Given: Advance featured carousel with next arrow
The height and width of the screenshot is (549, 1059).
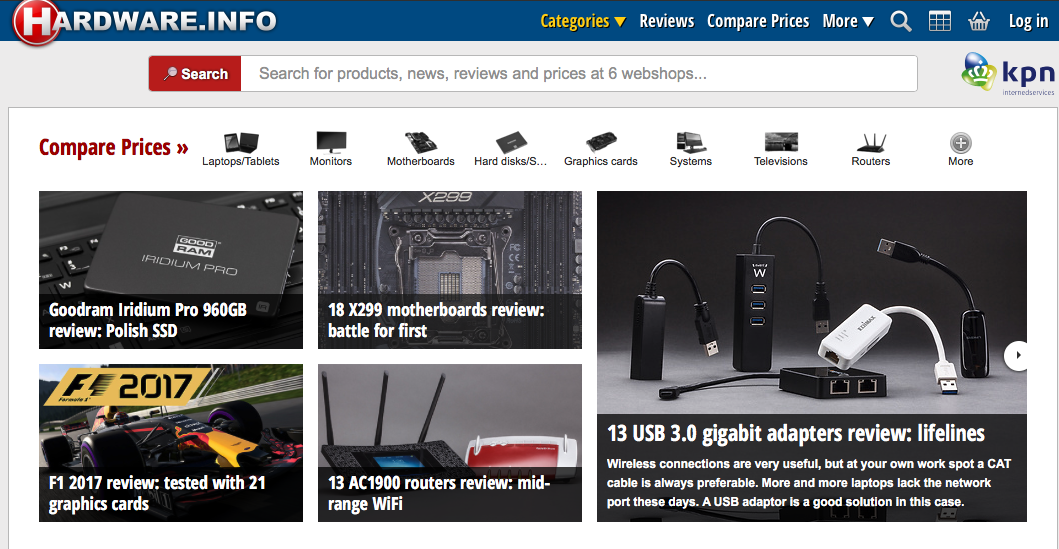Looking at the screenshot, I should point(1016,356).
